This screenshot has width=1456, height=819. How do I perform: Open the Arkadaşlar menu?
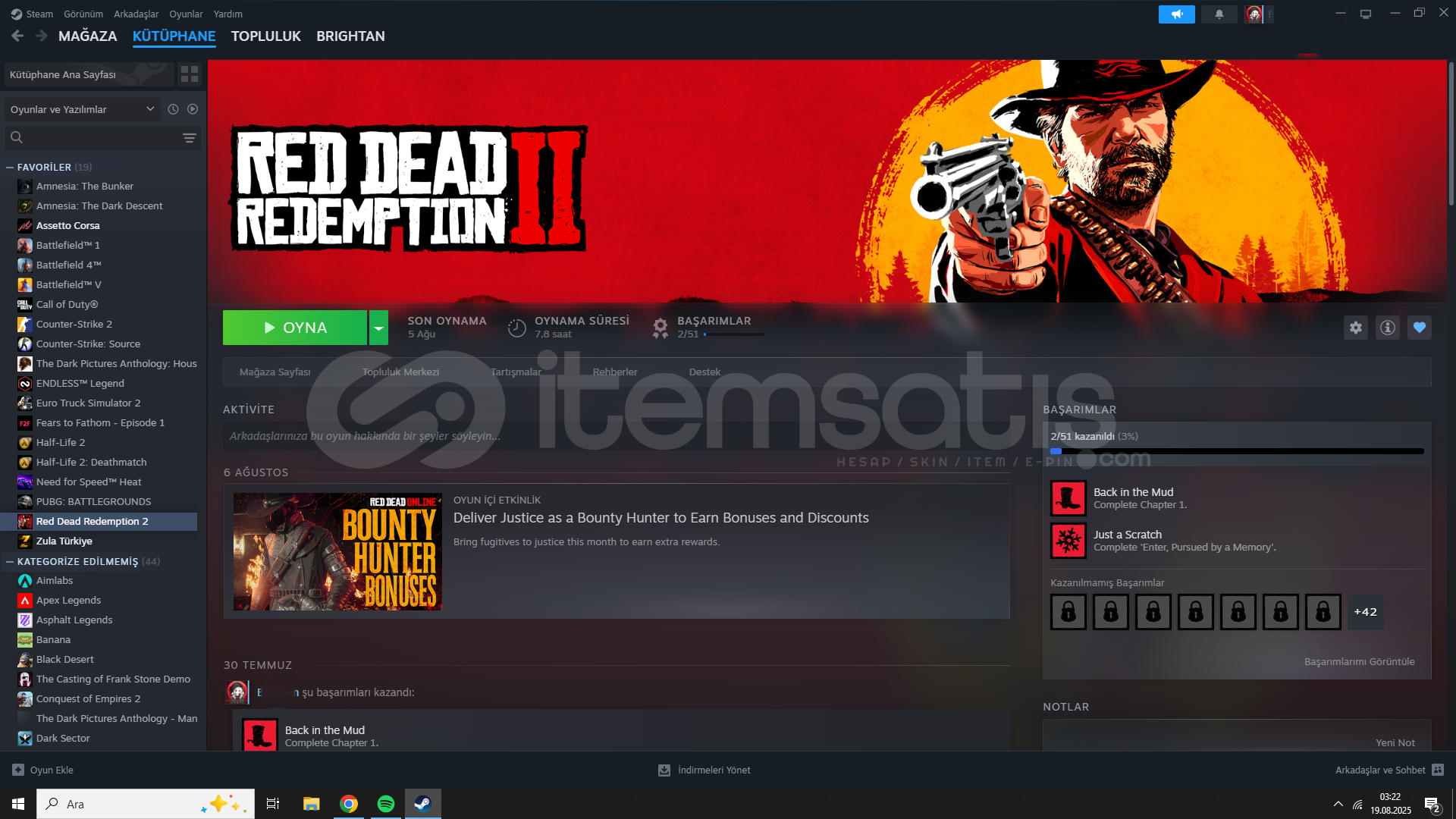[136, 14]
